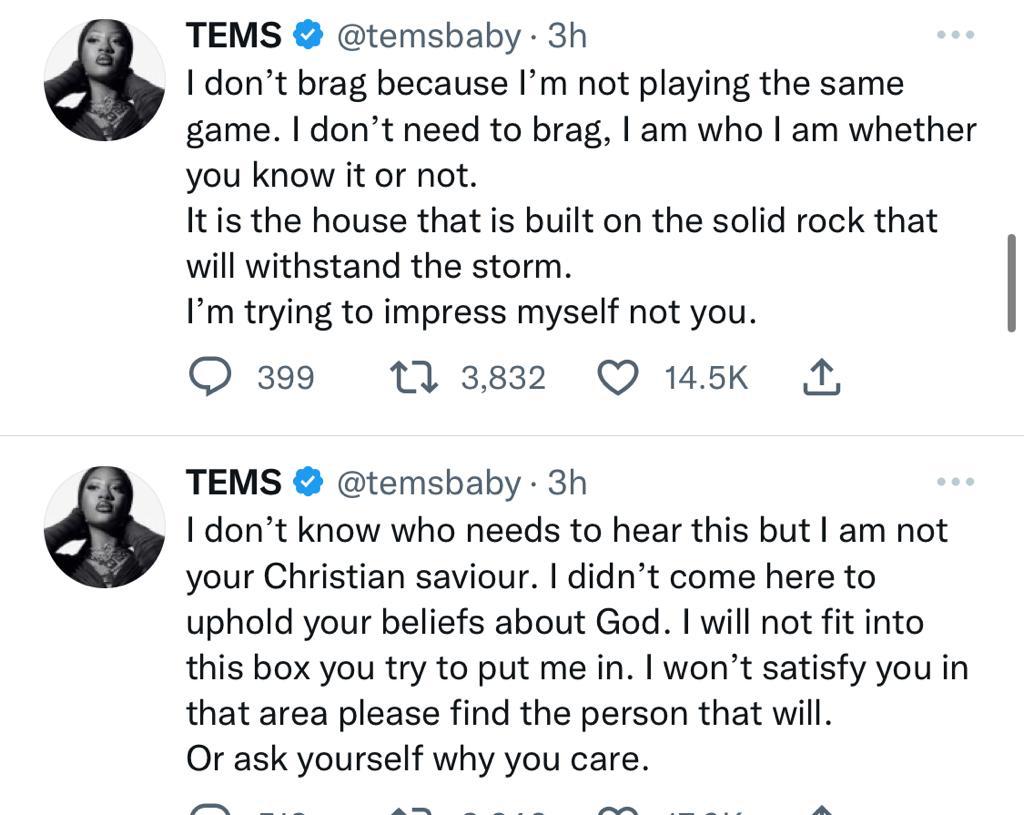Click verified badge on second TEMS tweet

coord(307,483)
